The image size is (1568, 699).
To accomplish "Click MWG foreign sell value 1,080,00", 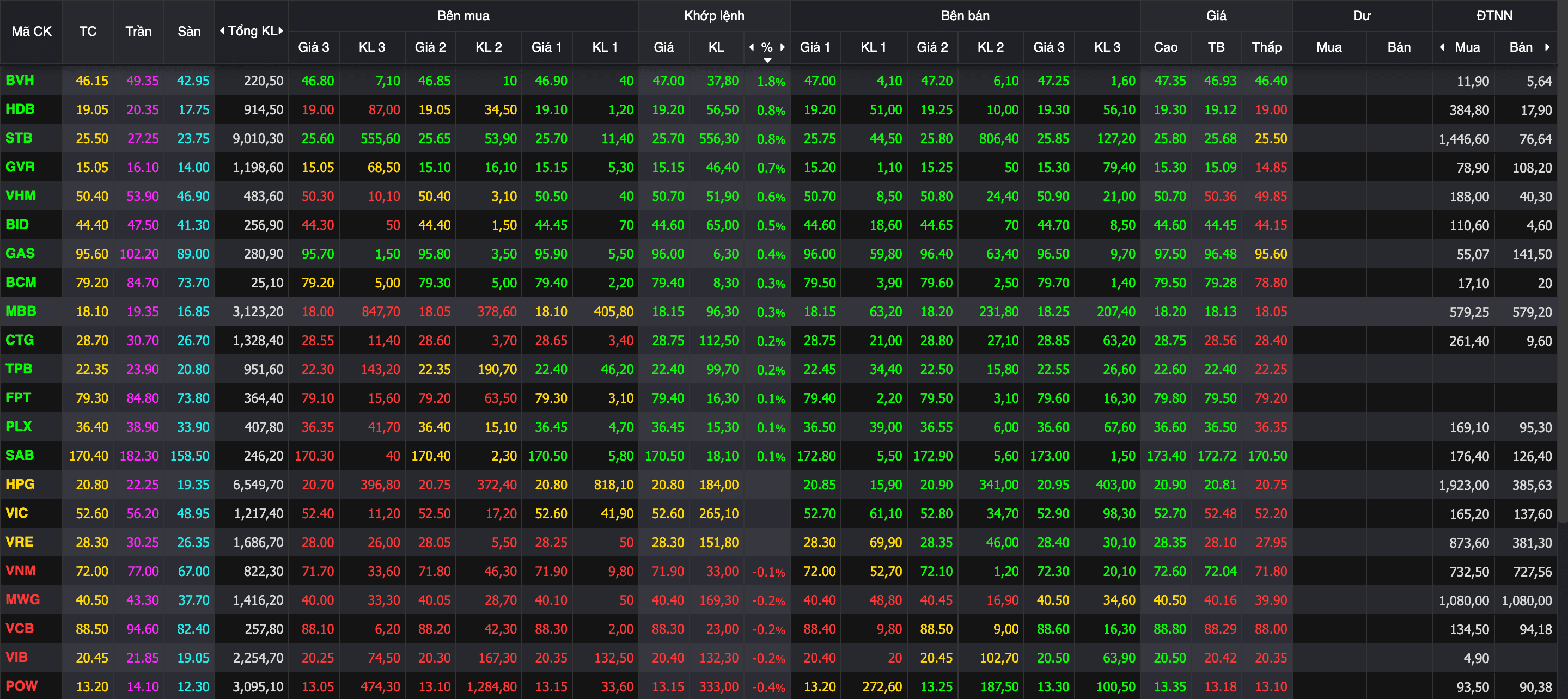I will [1527, 601].
